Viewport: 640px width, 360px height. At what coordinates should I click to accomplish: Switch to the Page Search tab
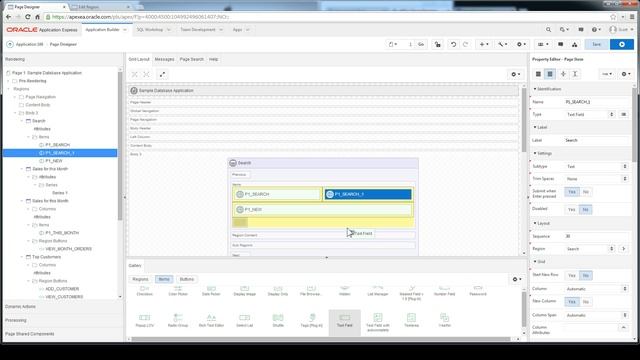[x=191, y=59]
